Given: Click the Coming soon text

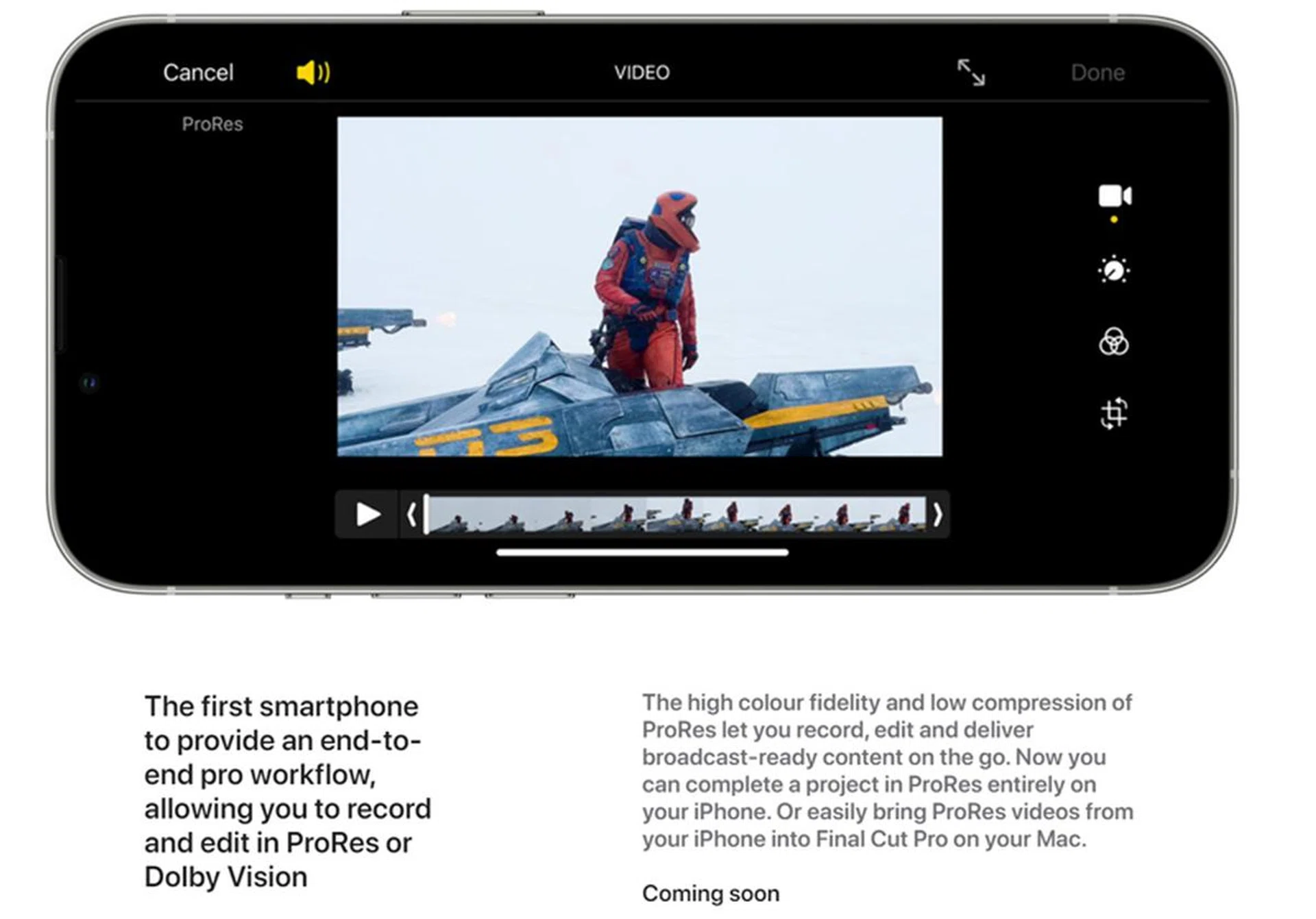Looking at the screenshot, I should click(x=711, y=894).
